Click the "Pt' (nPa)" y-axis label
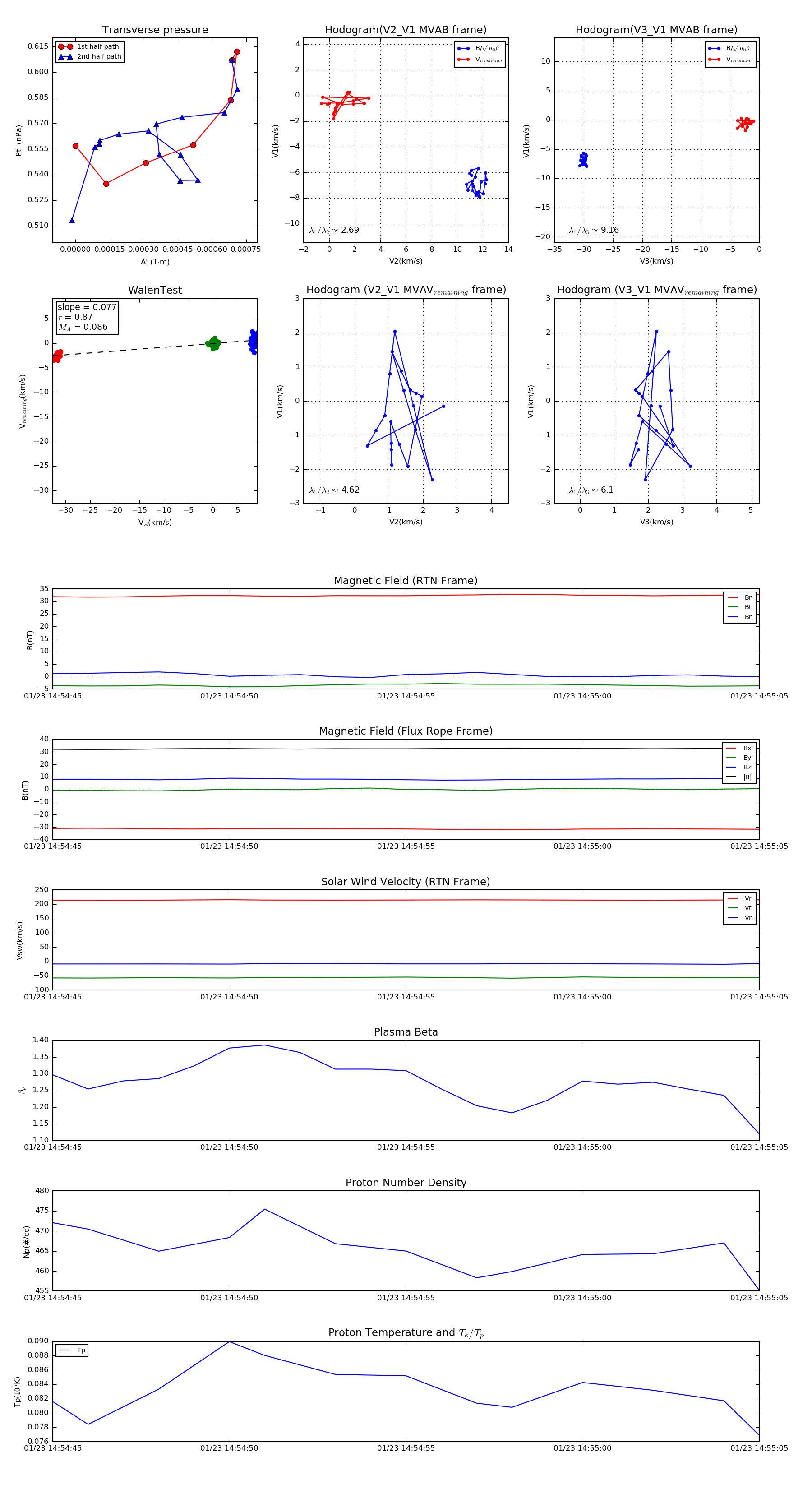This screenshot has height=1489, width=812. coord(18,140)
